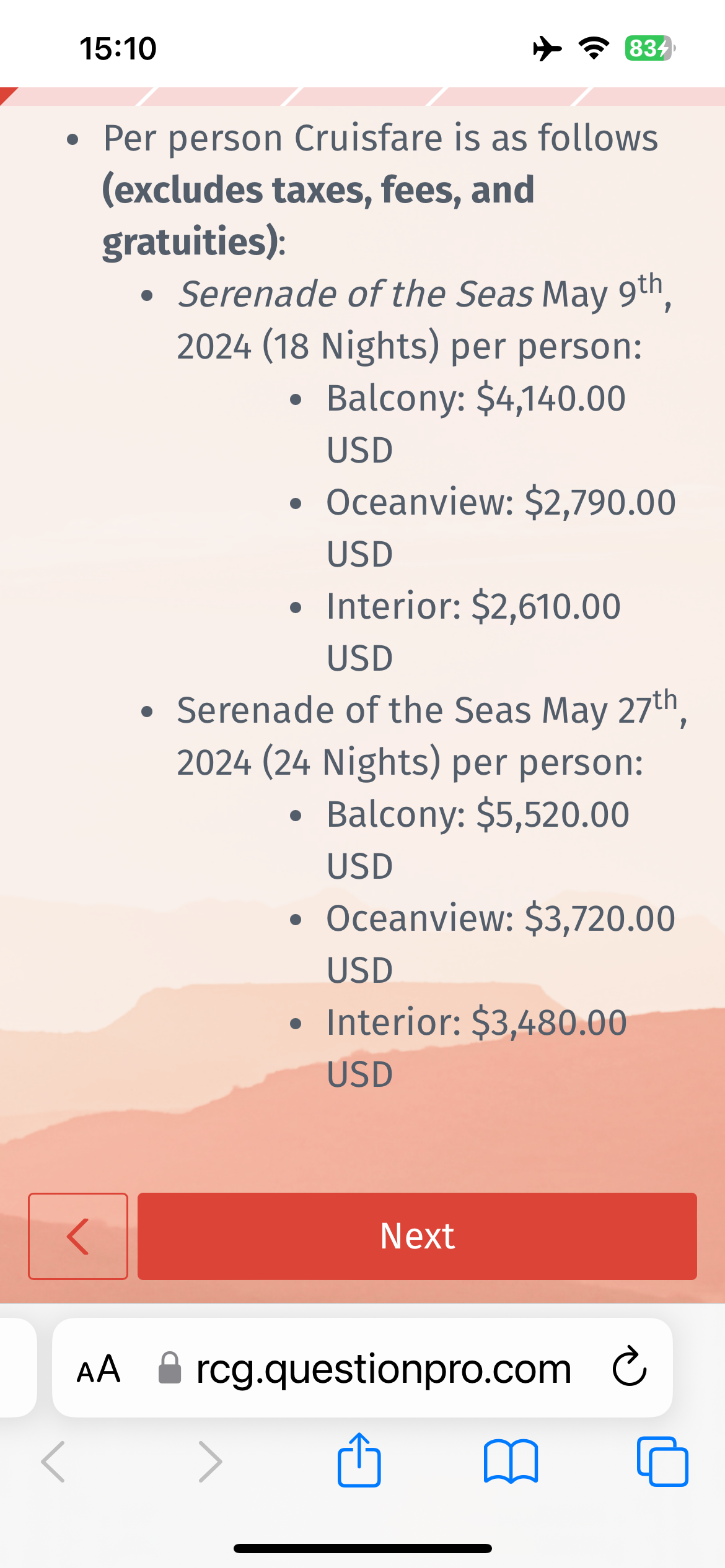Tap the home indicator bar at the bottom
The image size is (725, 1568).
tap(362, 1548)
